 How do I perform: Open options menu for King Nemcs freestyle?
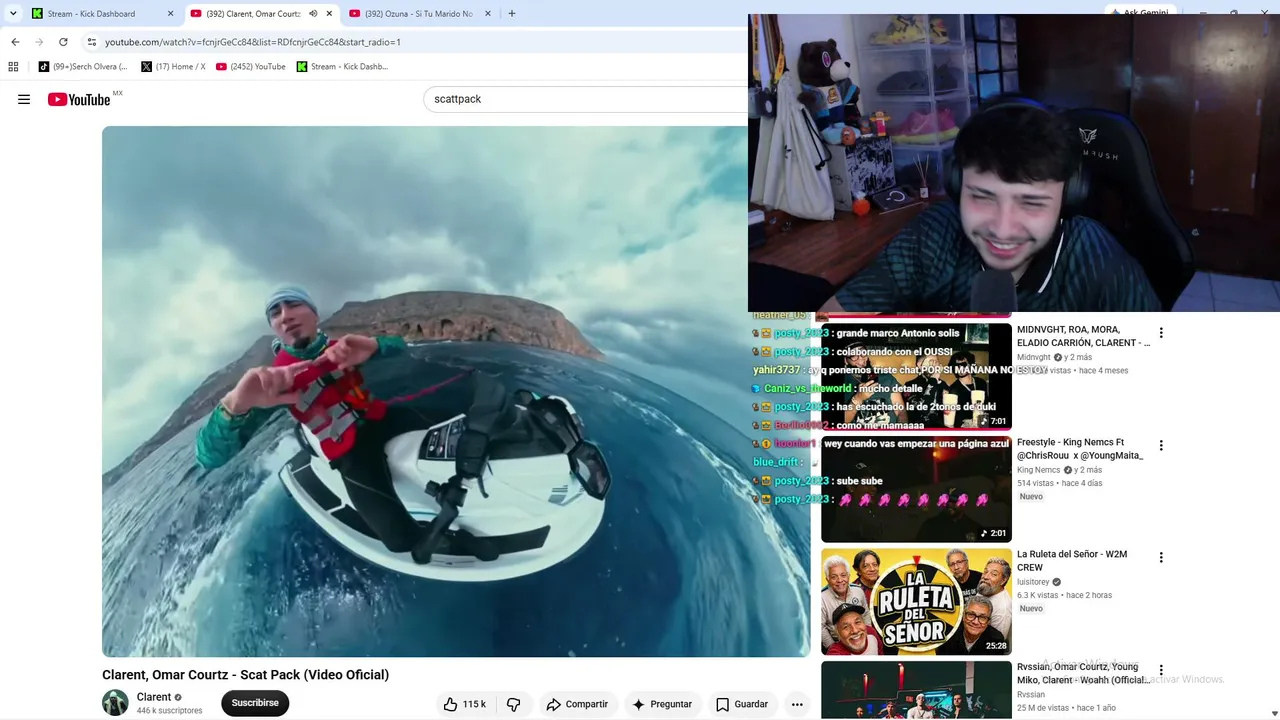pyautogui.click(x=1161, y=446)
